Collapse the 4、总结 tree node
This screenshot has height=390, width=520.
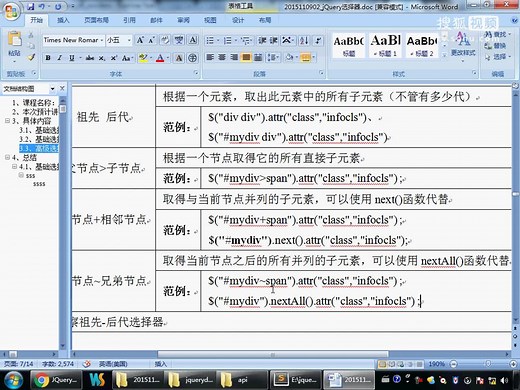(7, 157)
